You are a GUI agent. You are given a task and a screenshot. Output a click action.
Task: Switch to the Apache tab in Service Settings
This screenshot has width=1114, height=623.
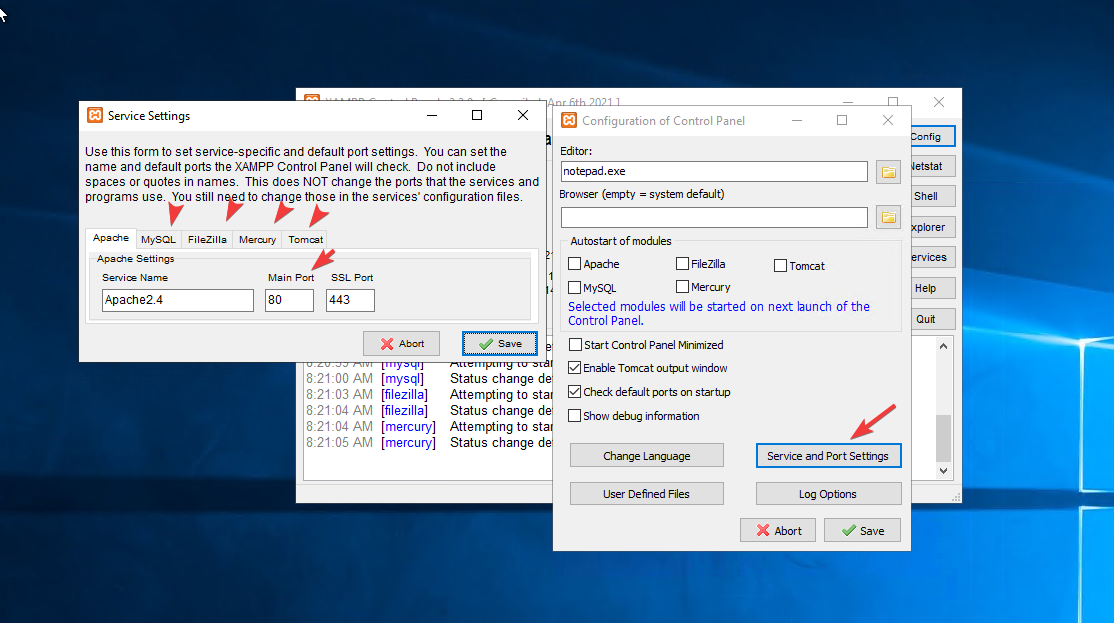pos(111,238)
